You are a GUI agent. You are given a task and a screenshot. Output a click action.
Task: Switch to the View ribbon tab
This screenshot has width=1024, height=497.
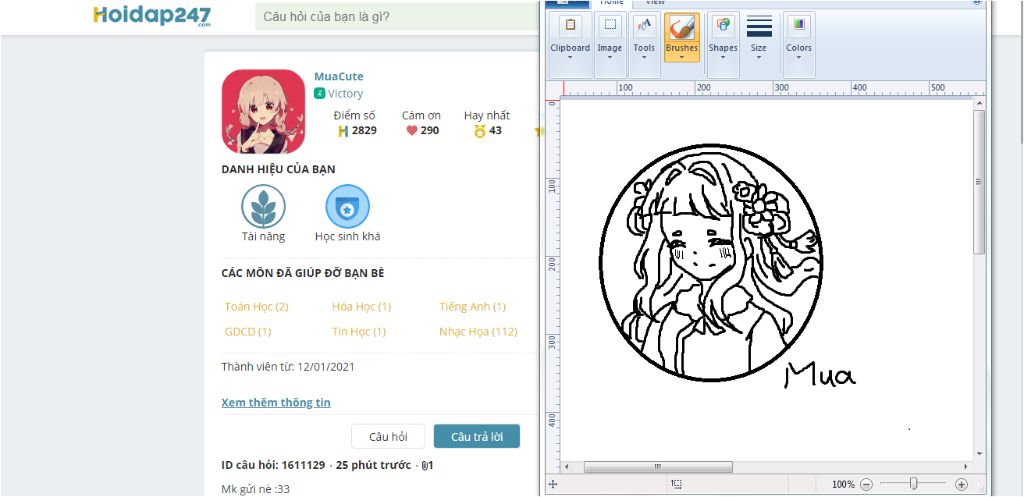(x=655, y=3)
